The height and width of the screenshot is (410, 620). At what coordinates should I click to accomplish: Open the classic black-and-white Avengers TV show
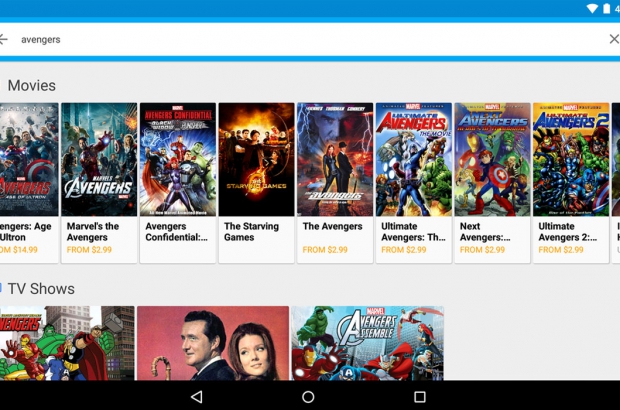[x=213, y=343]
